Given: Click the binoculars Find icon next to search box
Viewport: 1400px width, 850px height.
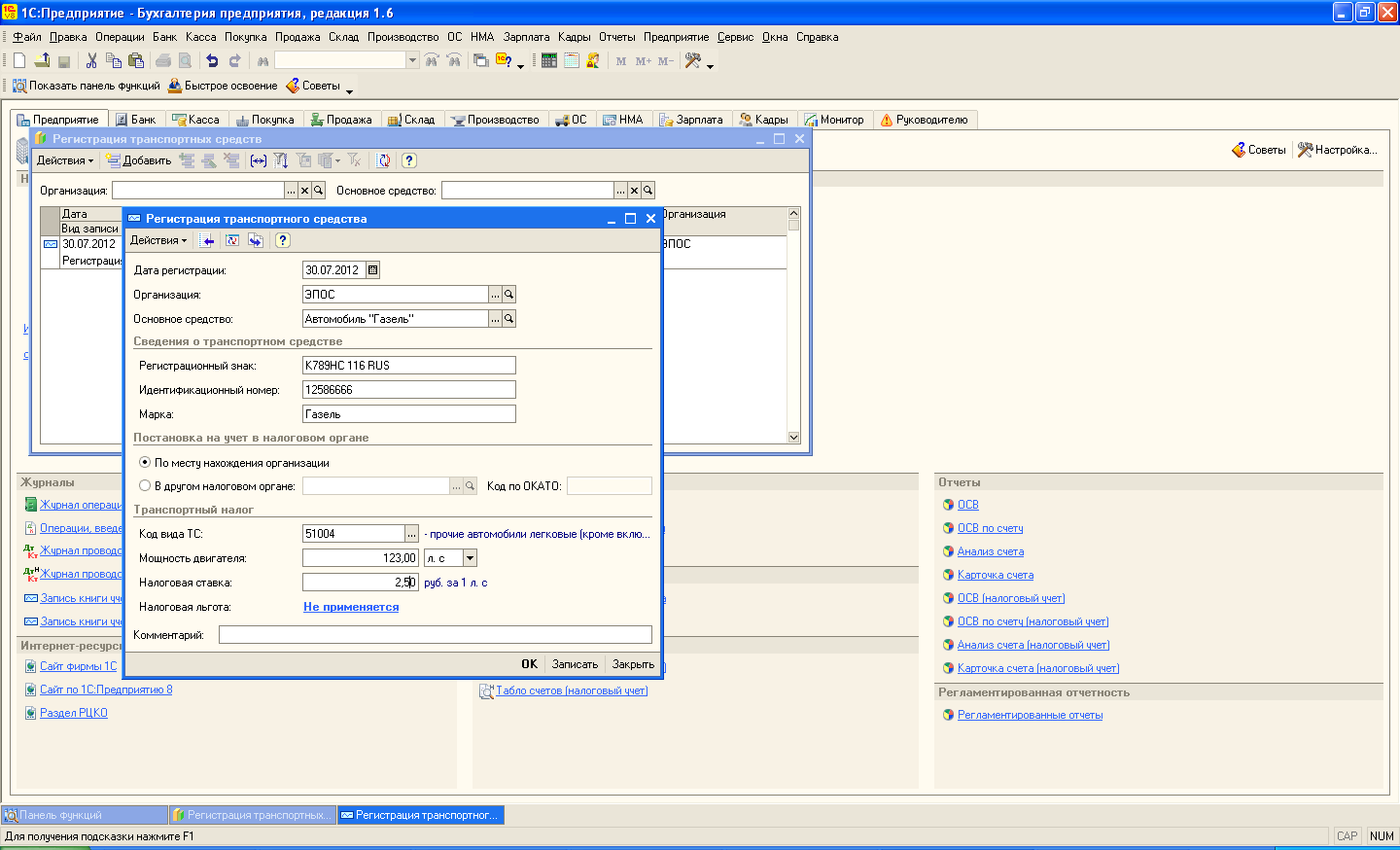Looking at the screenshot, I should pos(262,60).
